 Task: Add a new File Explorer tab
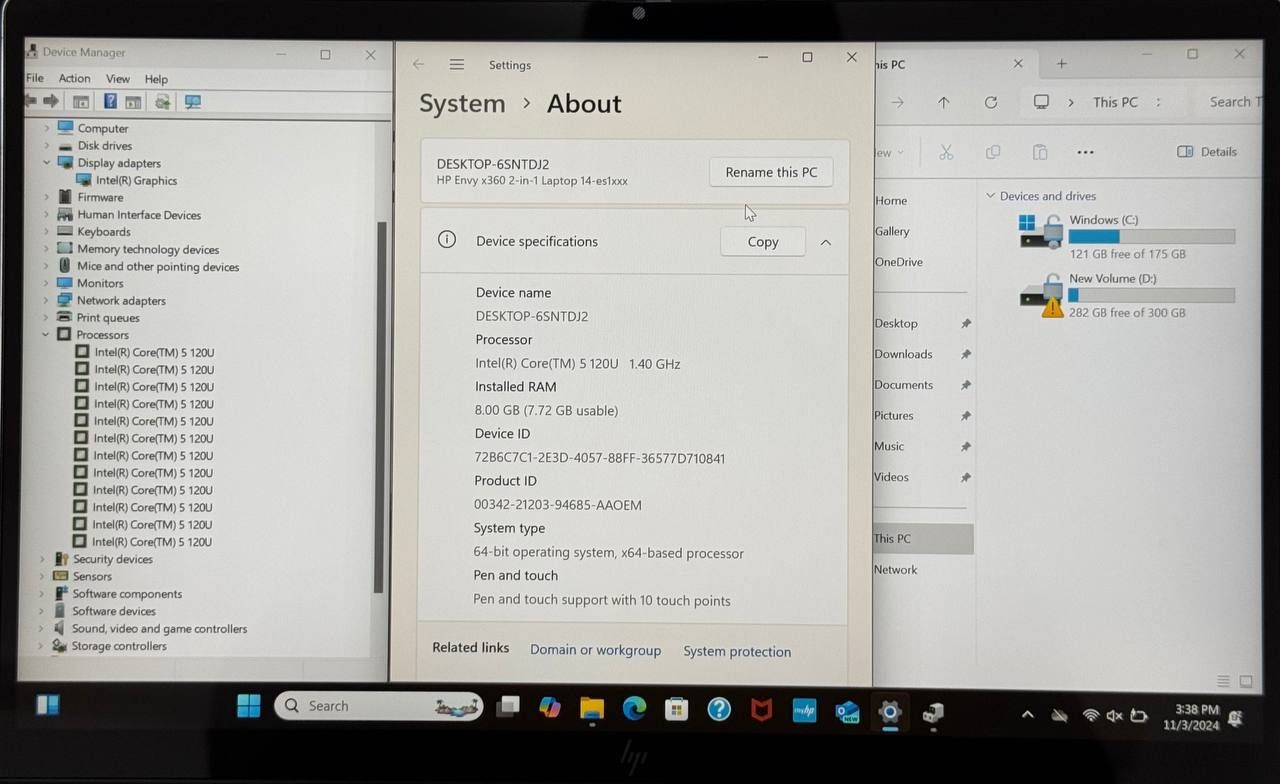coord(1062,64)
